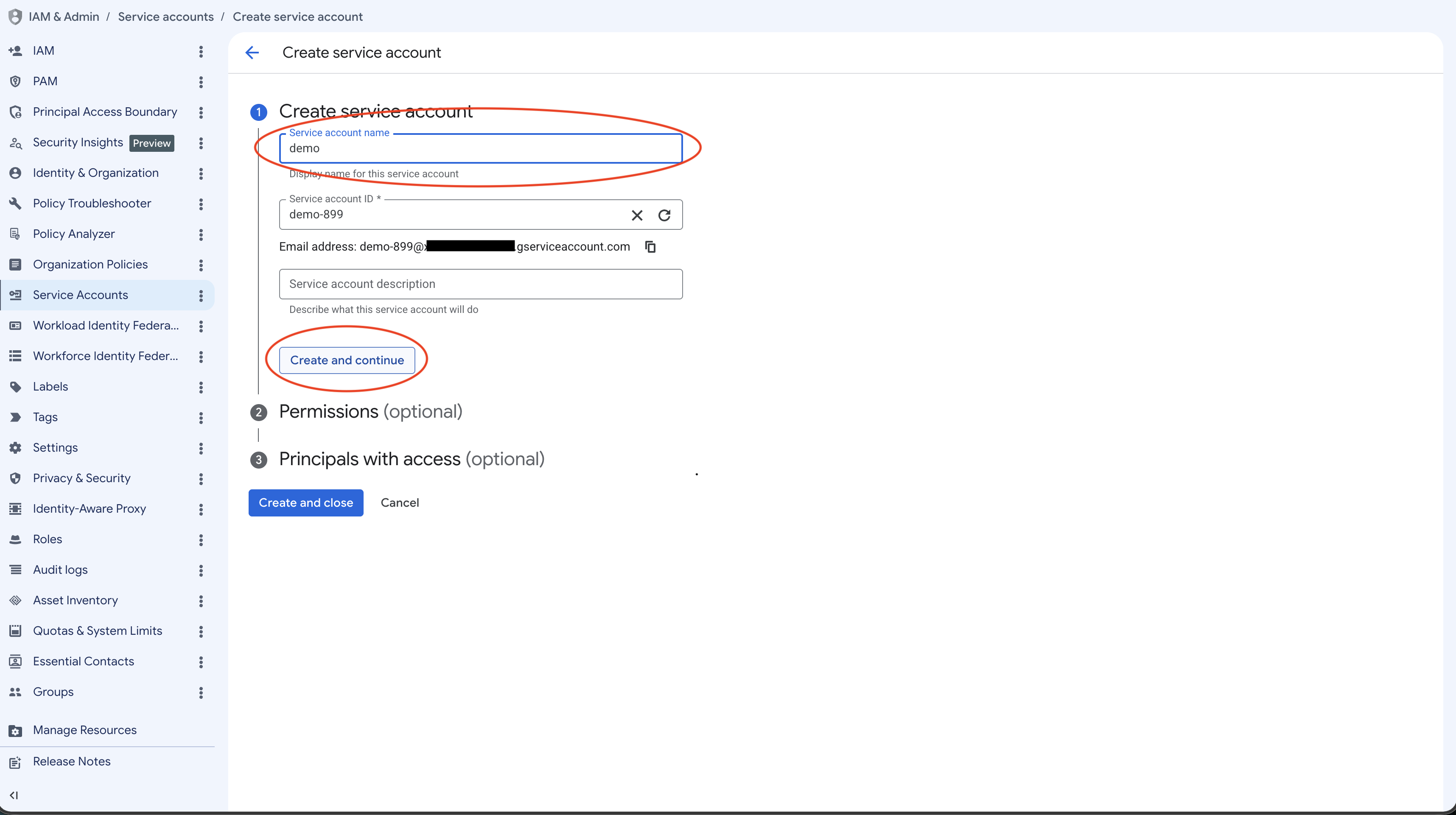The width and height of the screenshot is (1456, 815).
Task: Collapse the sidebar navigation panel
Action: click(x=14, y=795)
